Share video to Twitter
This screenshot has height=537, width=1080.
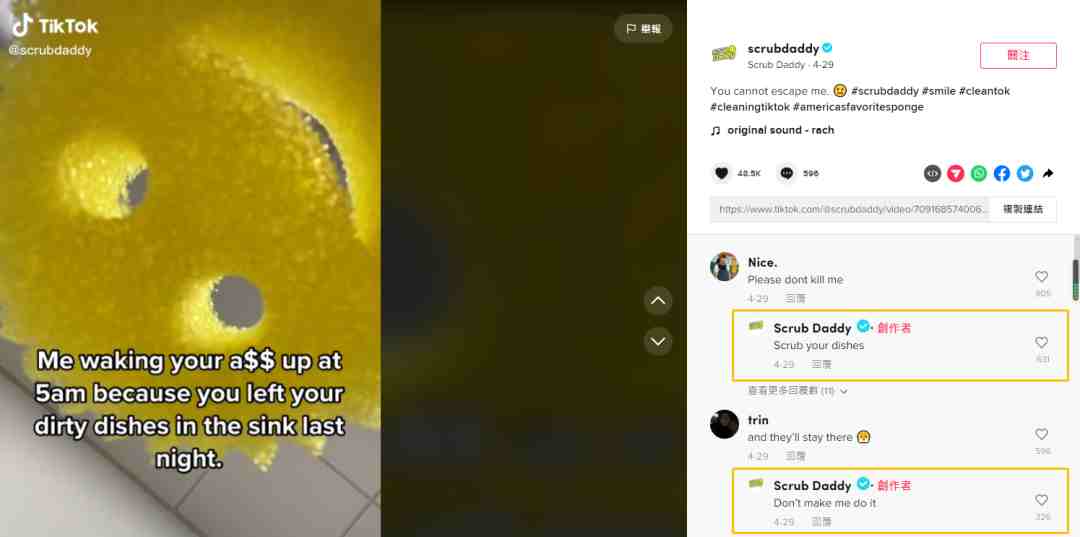coord(1025,173)
